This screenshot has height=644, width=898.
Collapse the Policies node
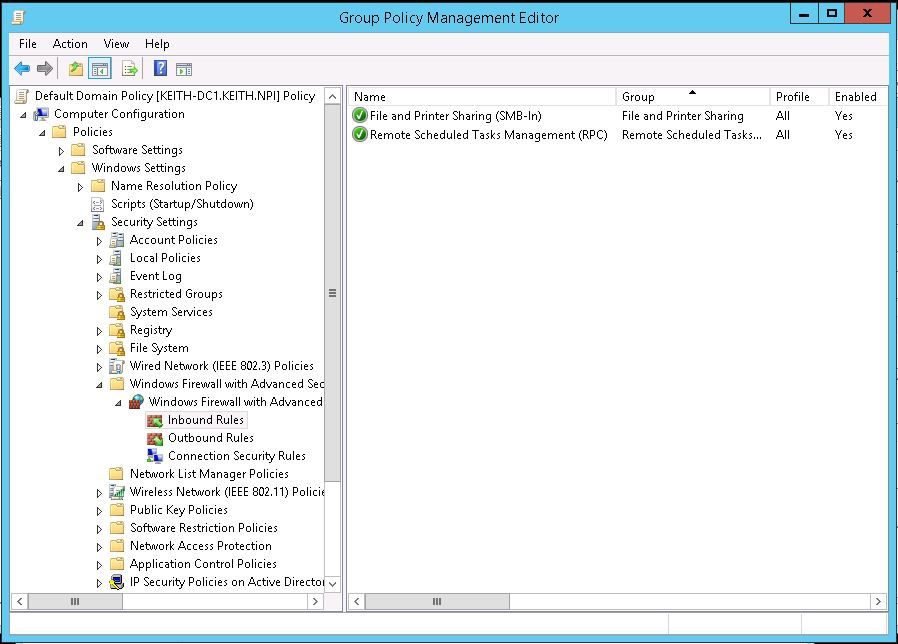coord(42,133)
